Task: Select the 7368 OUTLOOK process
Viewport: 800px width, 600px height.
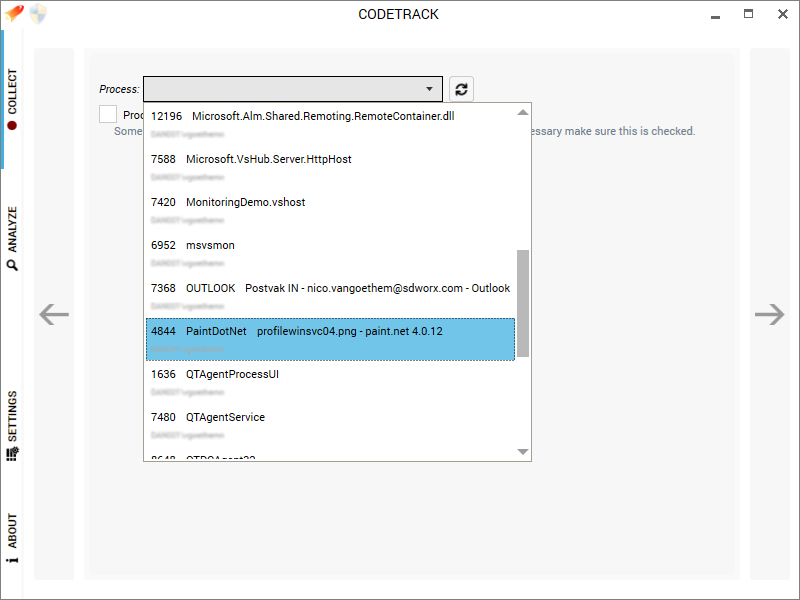Action: pyautogui.click(x=330, y=296)
